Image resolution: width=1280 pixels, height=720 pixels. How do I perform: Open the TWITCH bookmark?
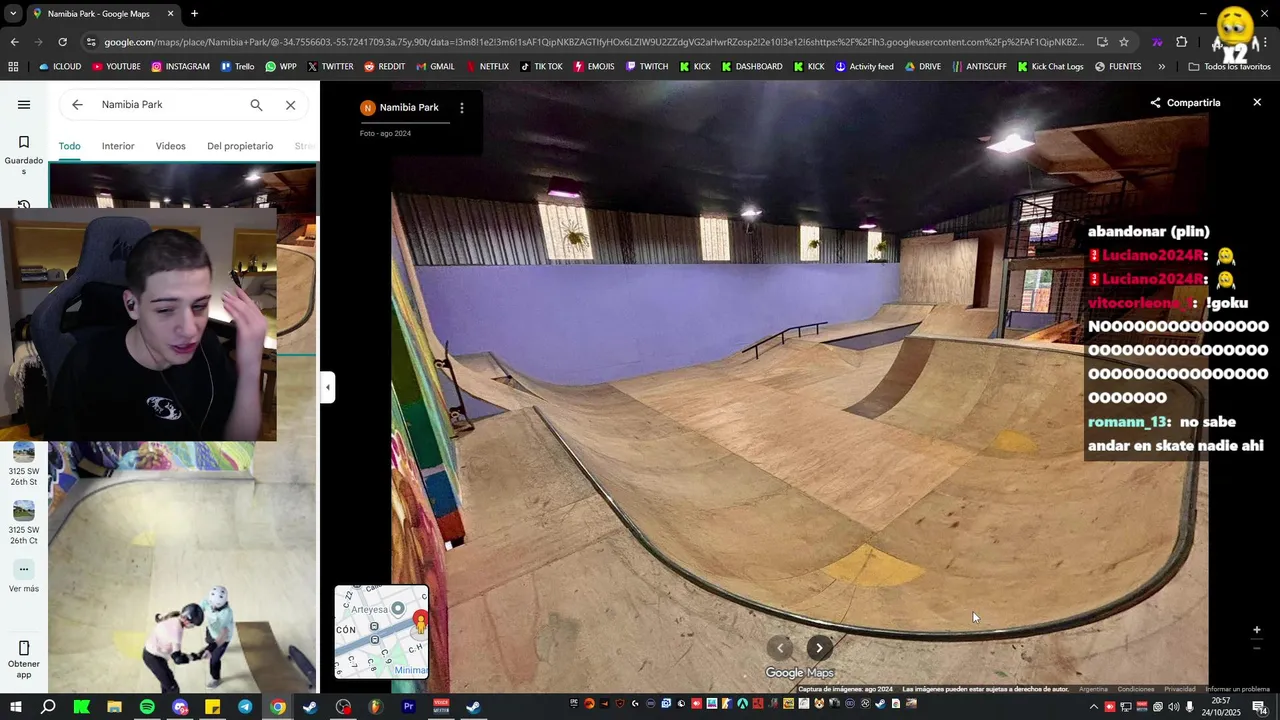(647, 67)
